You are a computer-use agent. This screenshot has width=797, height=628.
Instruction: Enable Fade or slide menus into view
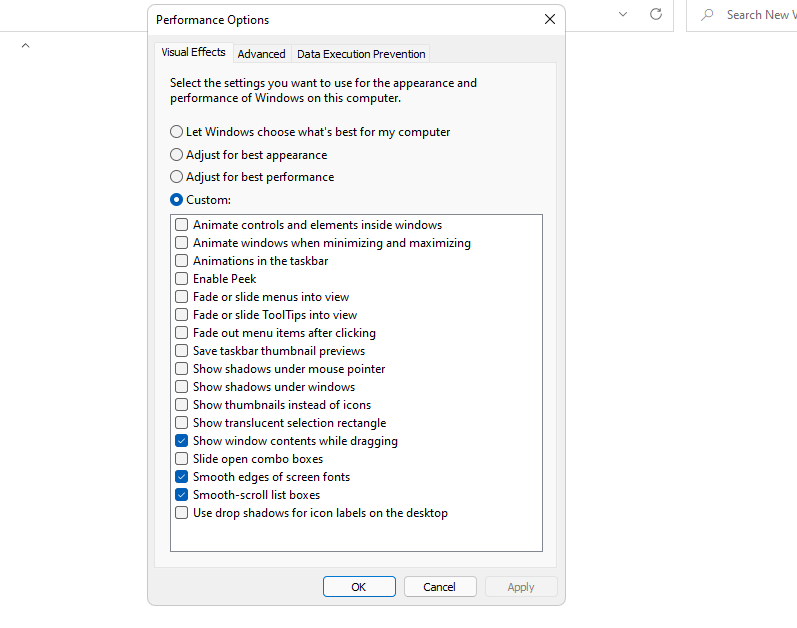pyautogui.click(x=181, y=297)
